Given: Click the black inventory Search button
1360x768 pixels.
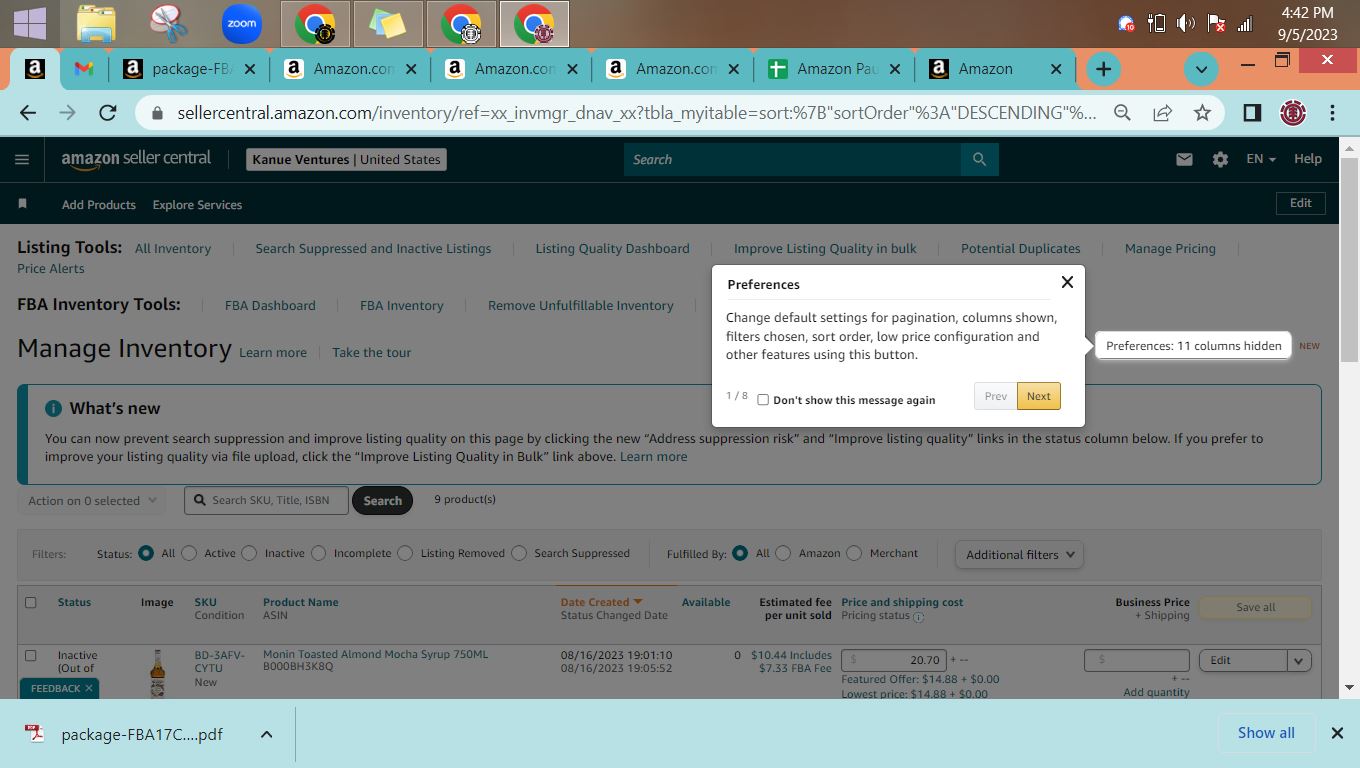Looking at the screenshot, I should click(x=382, y=501).
